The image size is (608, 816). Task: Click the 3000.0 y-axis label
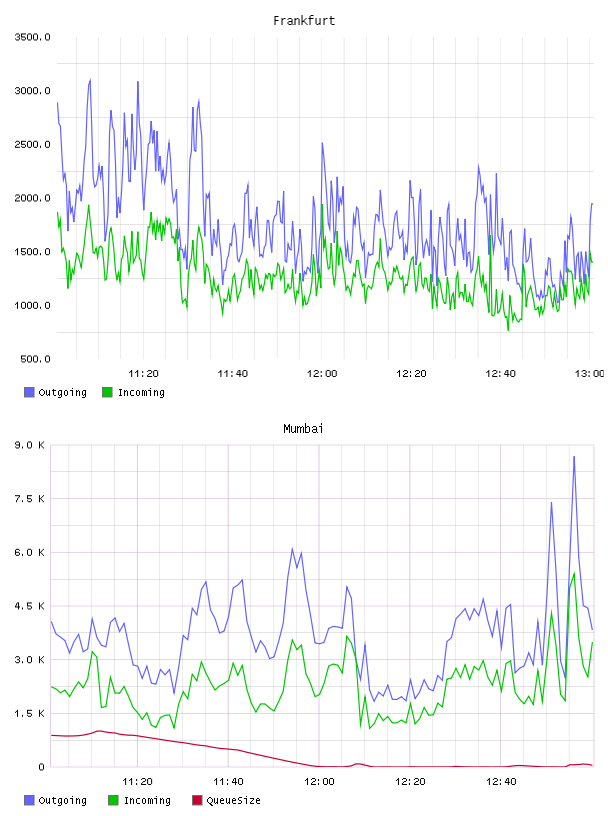pos(33,91)
